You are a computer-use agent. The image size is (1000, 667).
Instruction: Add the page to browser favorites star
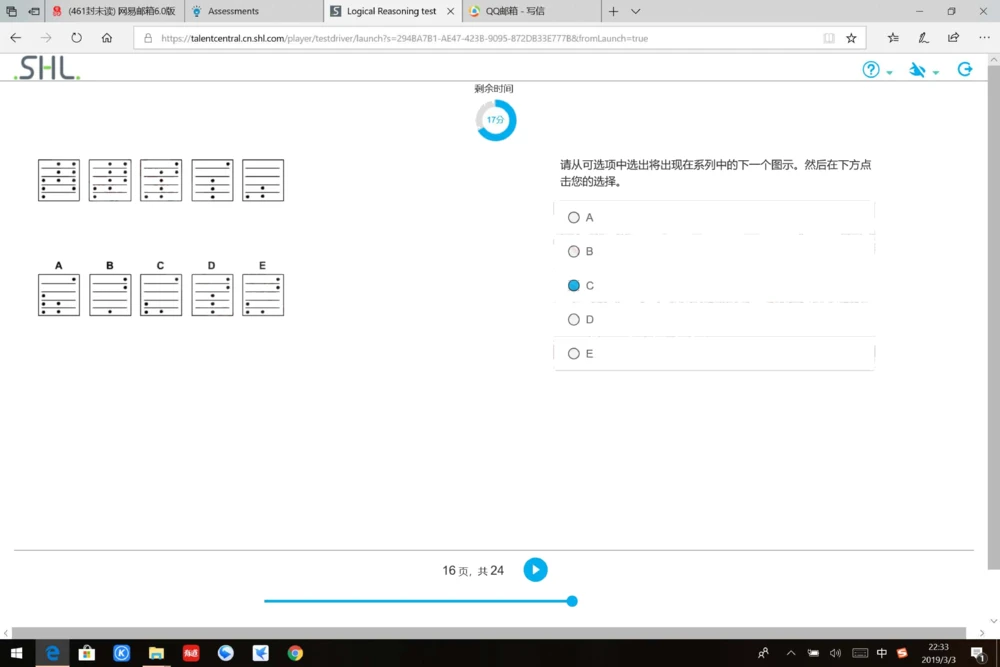point(851,37)
